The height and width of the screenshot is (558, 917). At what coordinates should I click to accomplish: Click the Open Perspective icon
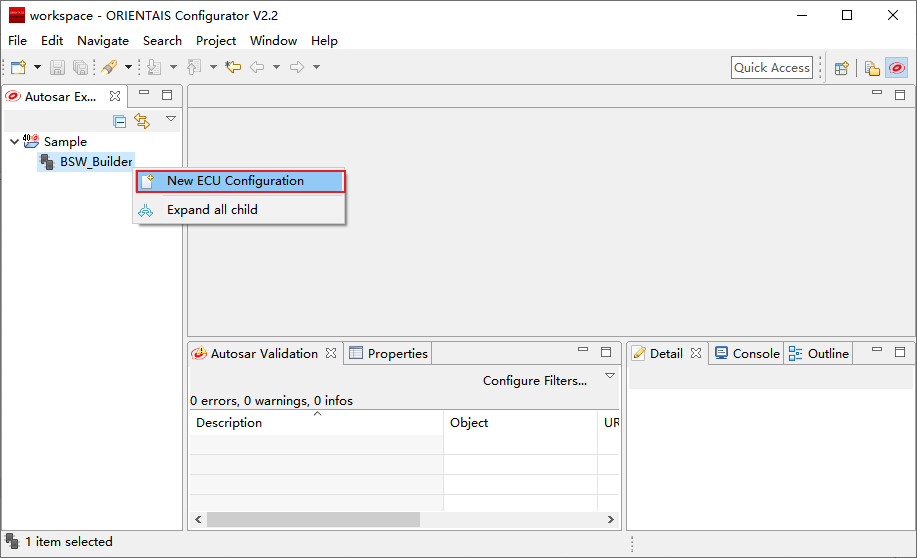point(842,68)
